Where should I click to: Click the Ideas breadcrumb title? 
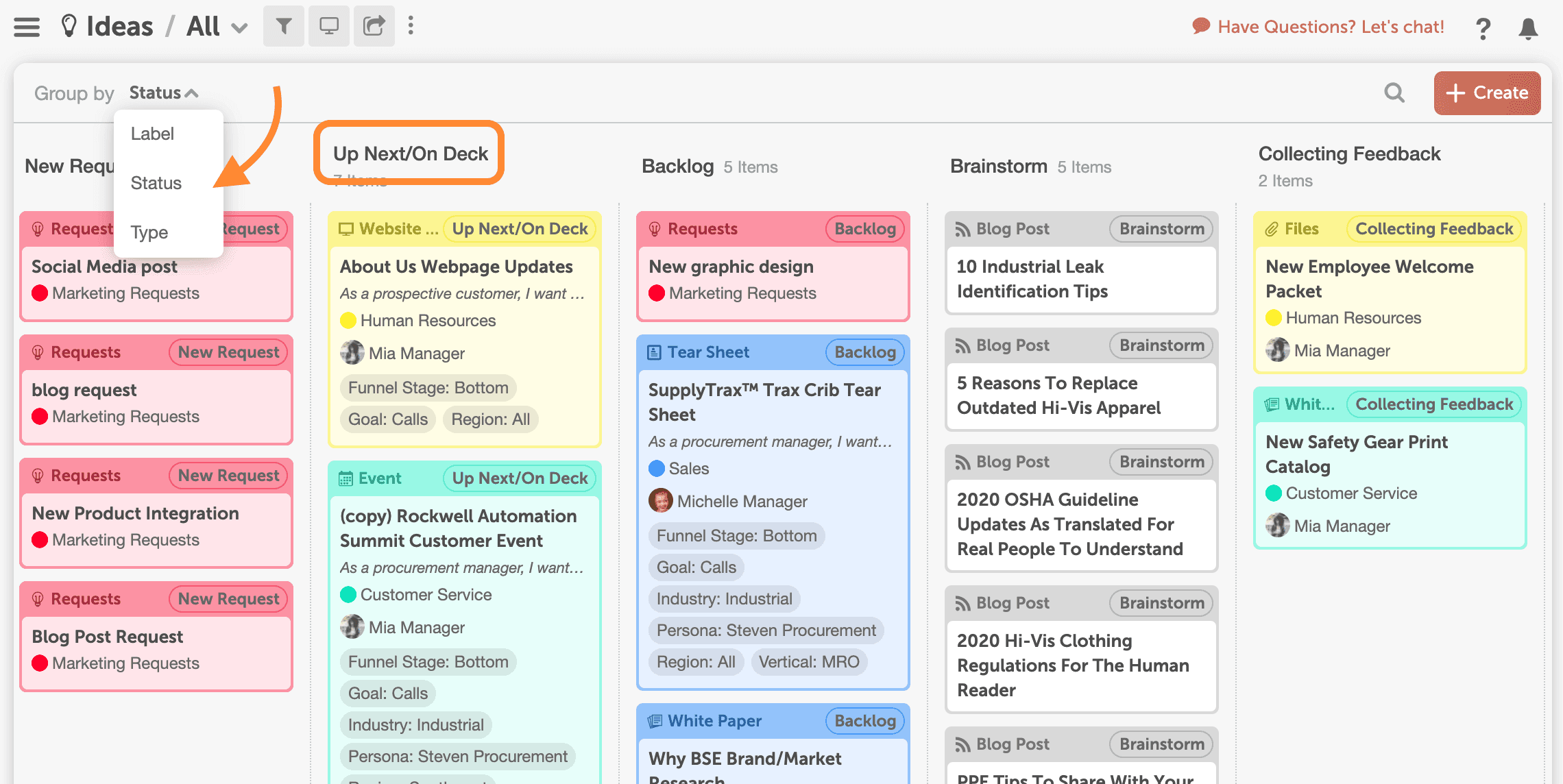point(120,27)
